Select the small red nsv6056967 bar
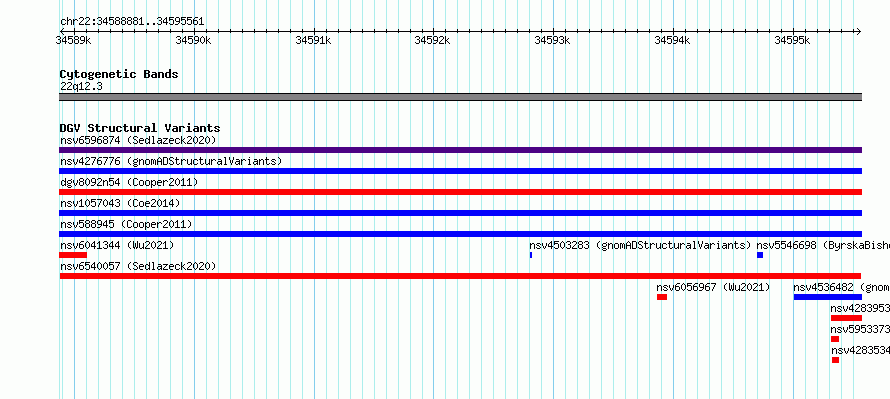 point(662,297)
